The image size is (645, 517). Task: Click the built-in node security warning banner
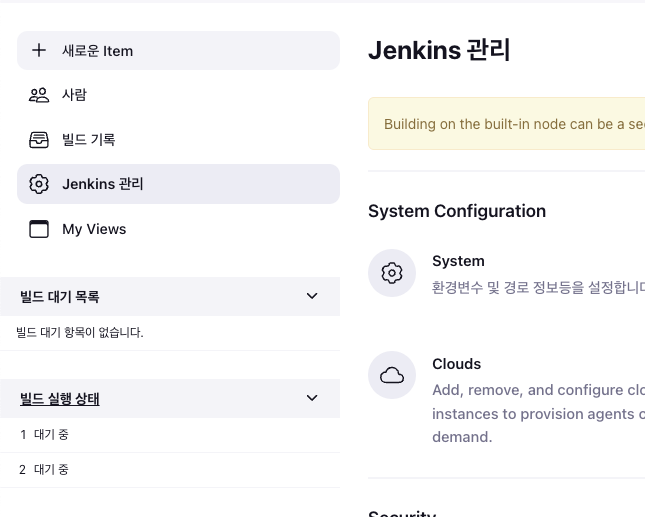tap(506, 124)
